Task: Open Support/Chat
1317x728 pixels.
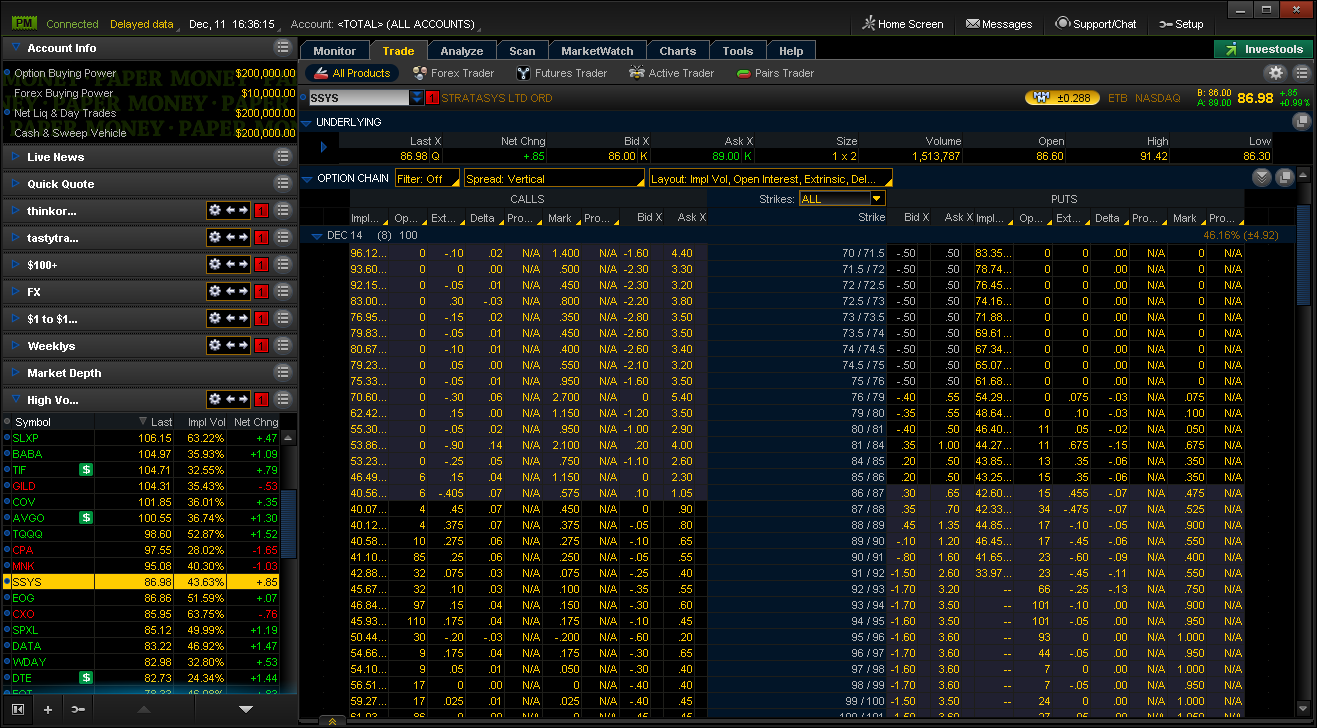Action: (x=1096, y=24)
